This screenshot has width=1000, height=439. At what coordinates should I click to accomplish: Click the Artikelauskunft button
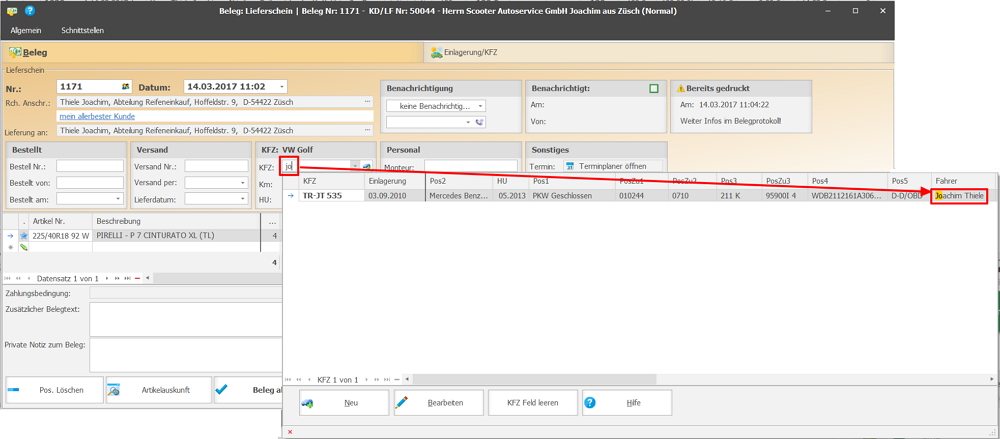[158, 389]
